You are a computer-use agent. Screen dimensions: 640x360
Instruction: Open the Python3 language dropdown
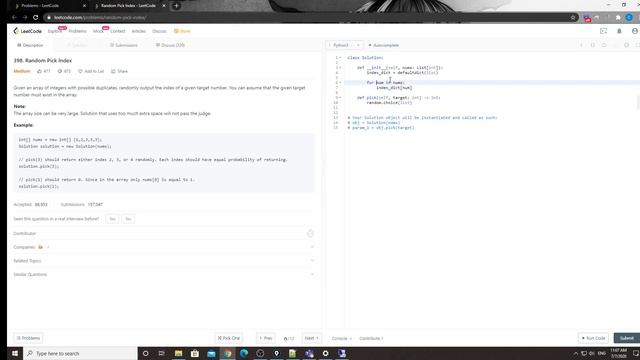[x=344, y=45]
